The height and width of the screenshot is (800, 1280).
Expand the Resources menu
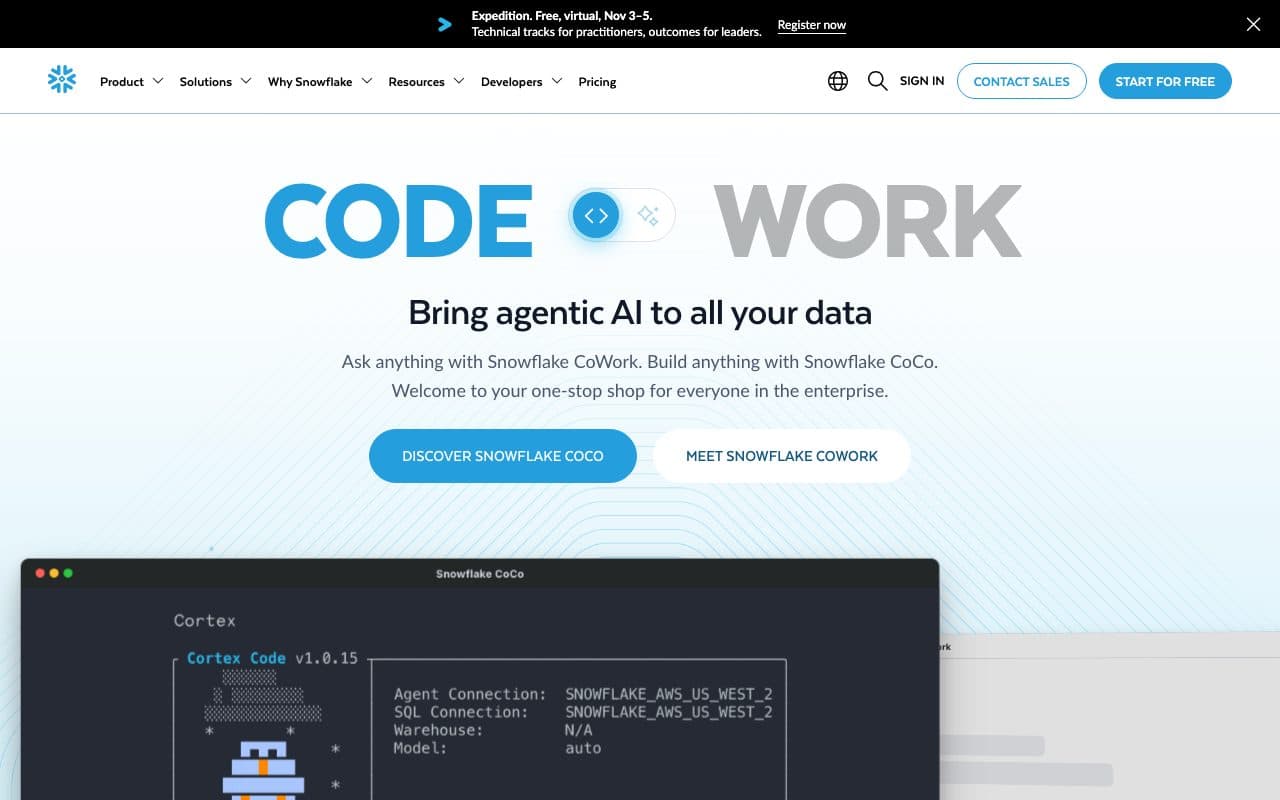tap(426, 81)
